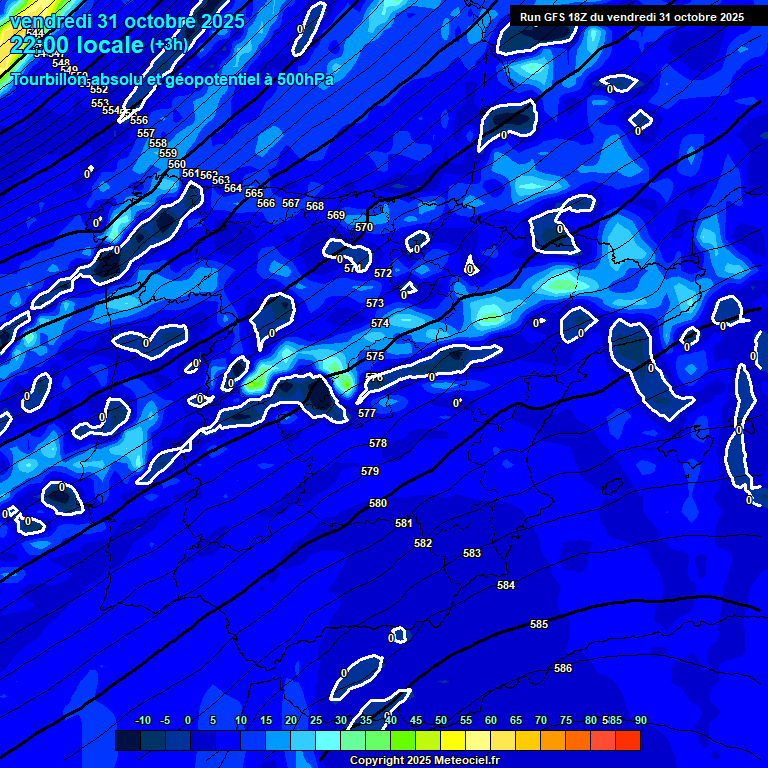The image size is (768, 768).
Task: Click the 580 geopotential contour label
Action: pyautogui.click(x=378, y=503)
